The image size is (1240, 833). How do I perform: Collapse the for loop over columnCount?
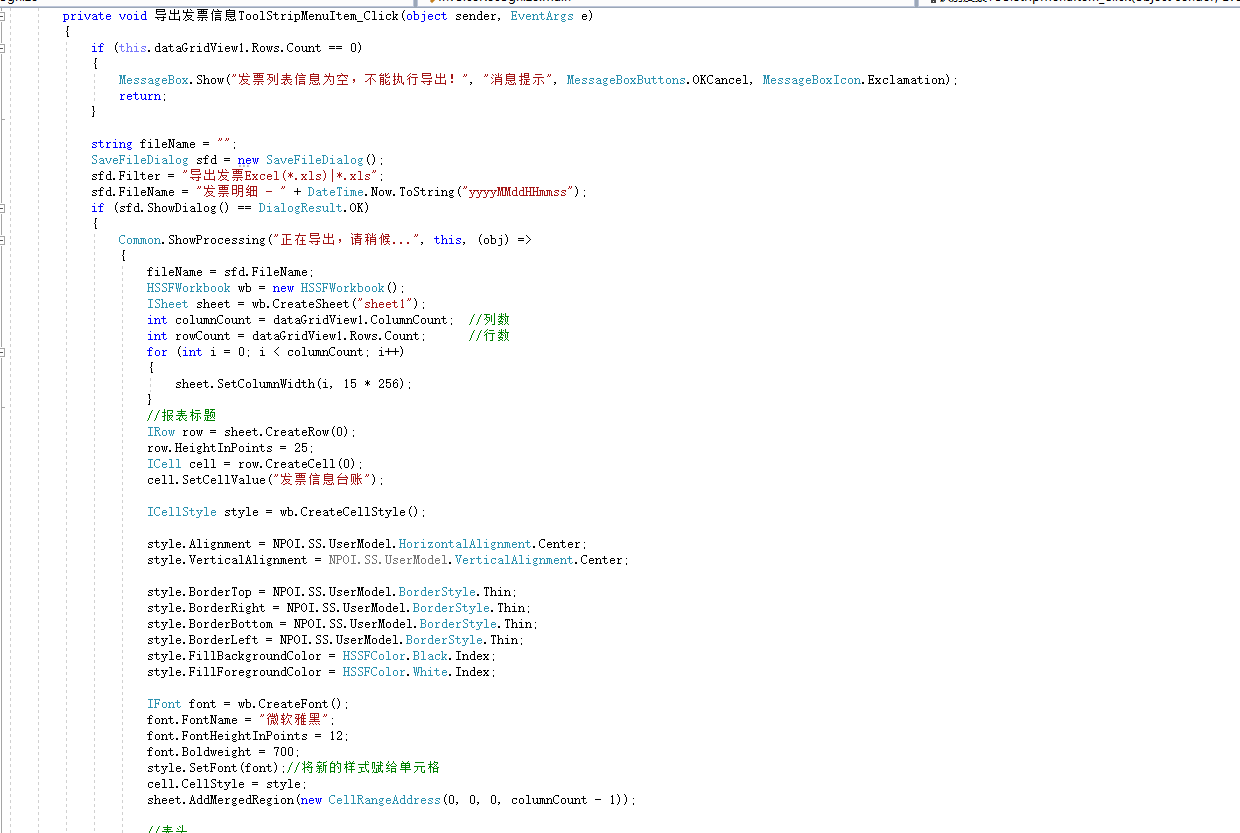pyautogui.click(x=4, y=352)
